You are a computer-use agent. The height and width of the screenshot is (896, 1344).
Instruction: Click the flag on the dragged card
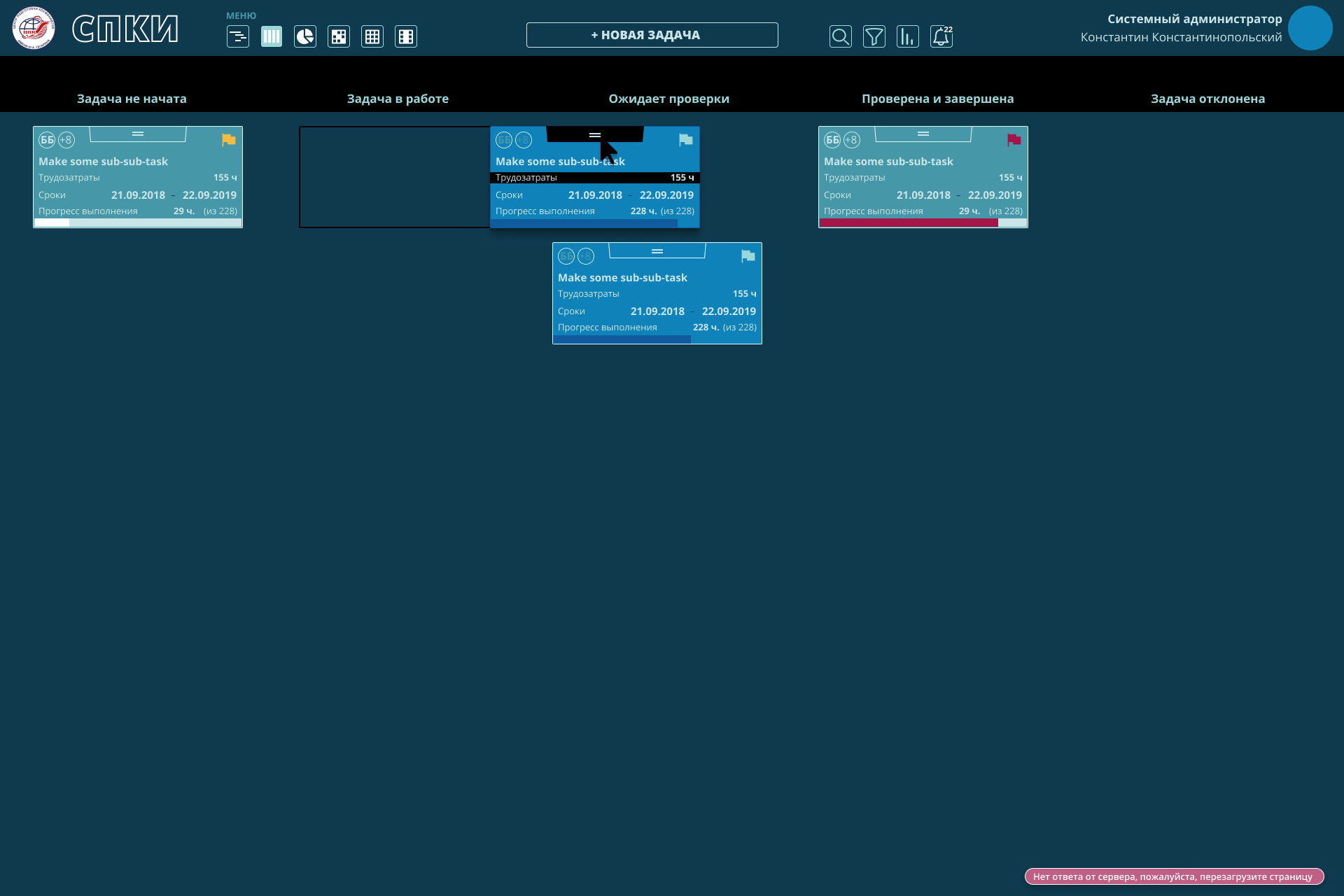coord(686,140)
